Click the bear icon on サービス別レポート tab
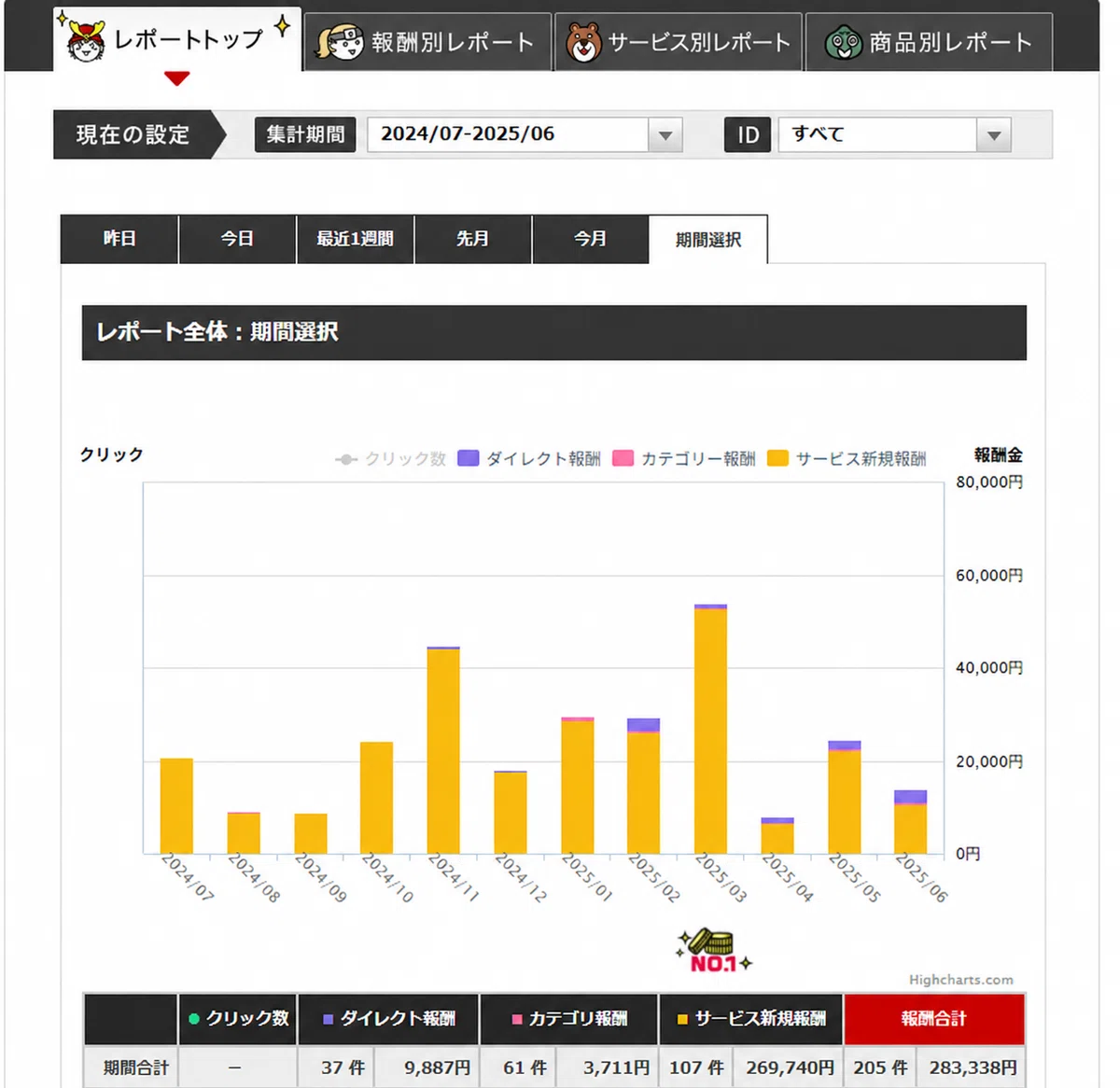This screenshot has height=1088, width=1120. coord(584,43)
